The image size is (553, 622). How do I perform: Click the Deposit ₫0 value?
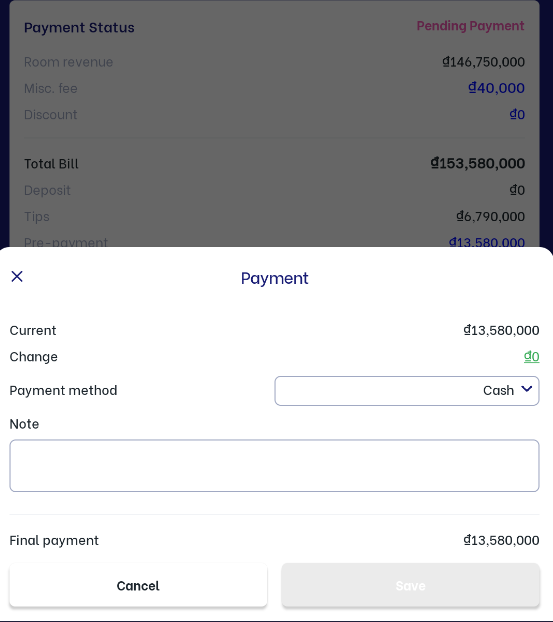517,190
